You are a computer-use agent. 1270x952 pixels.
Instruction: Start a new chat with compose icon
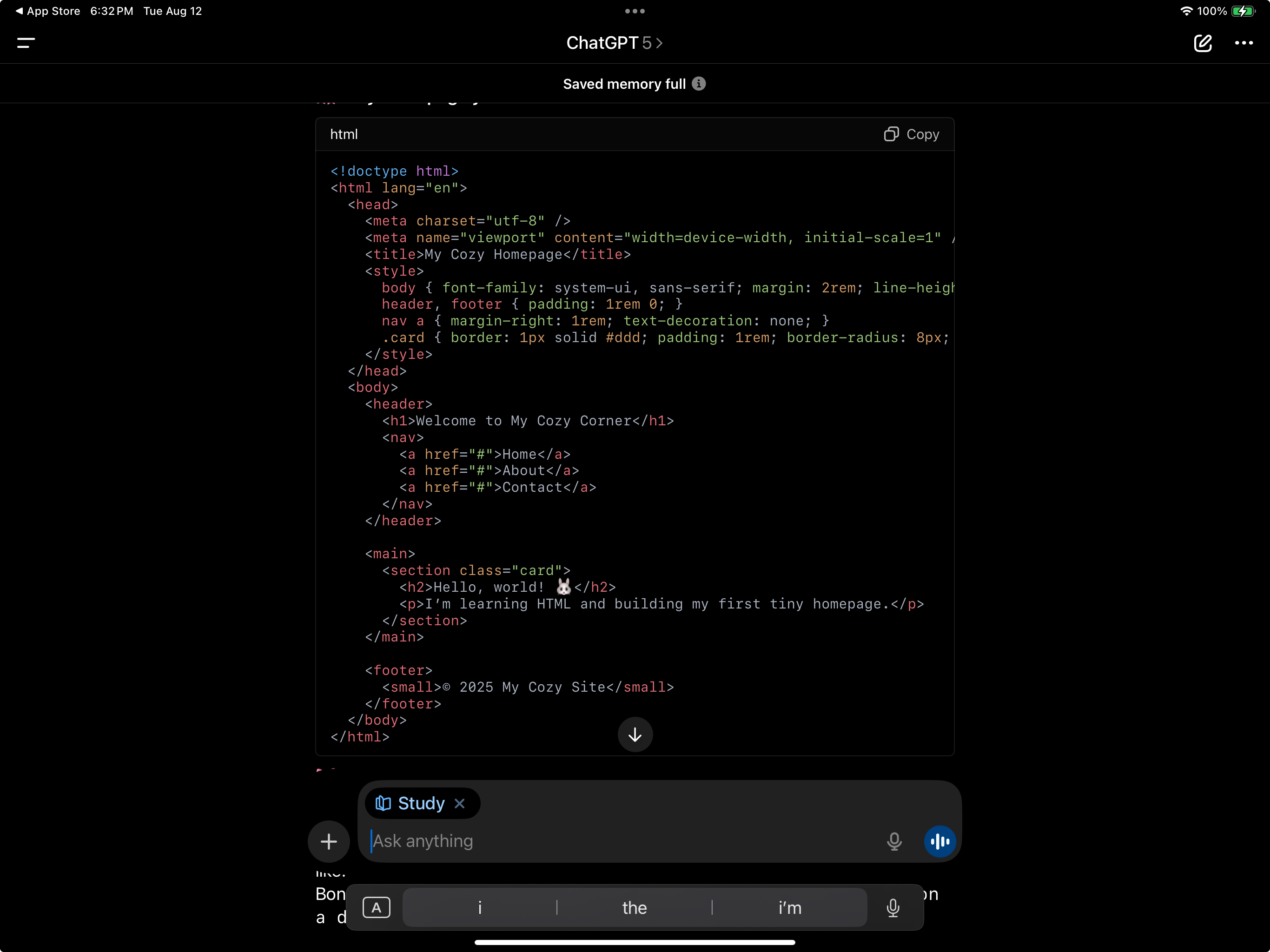tap(1202, 43)
